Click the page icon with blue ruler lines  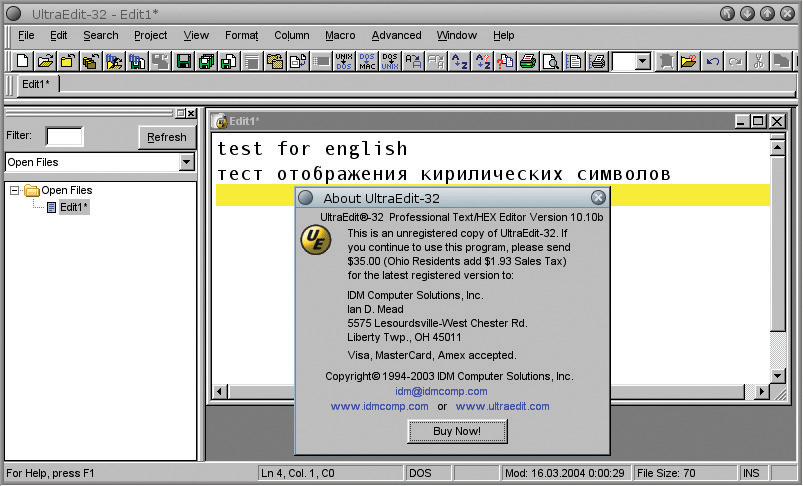(x=574, y=62)
